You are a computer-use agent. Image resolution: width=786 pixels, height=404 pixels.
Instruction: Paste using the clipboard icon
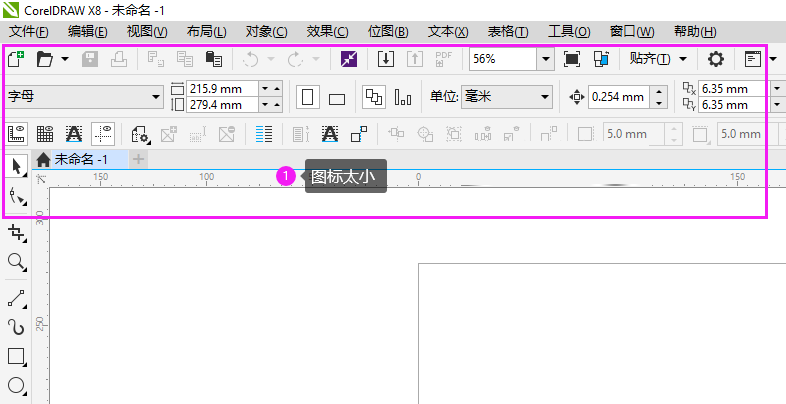tap(214, 59)
